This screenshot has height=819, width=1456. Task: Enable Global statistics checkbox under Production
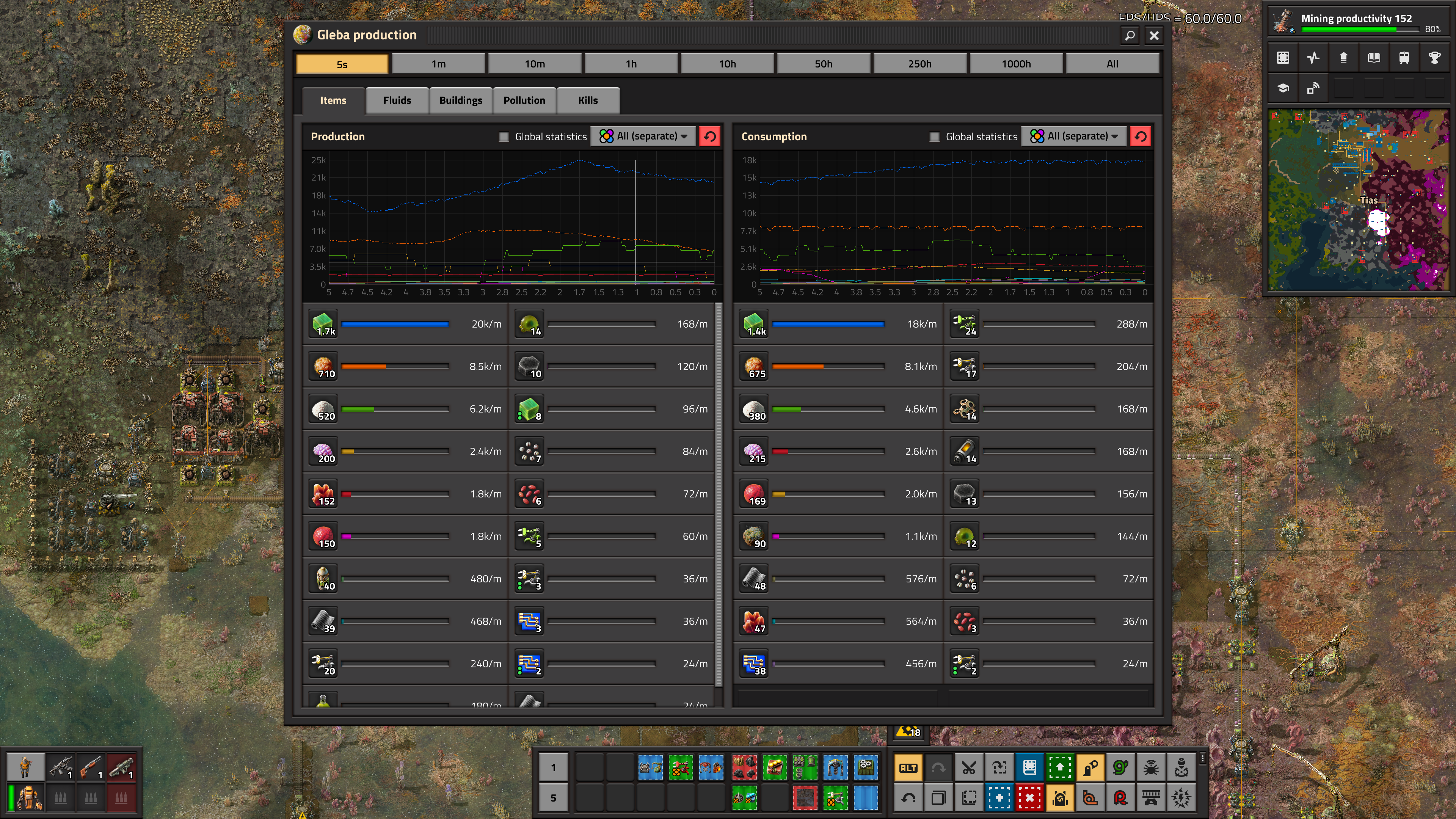pyautogui.click(x=504, y=137)
